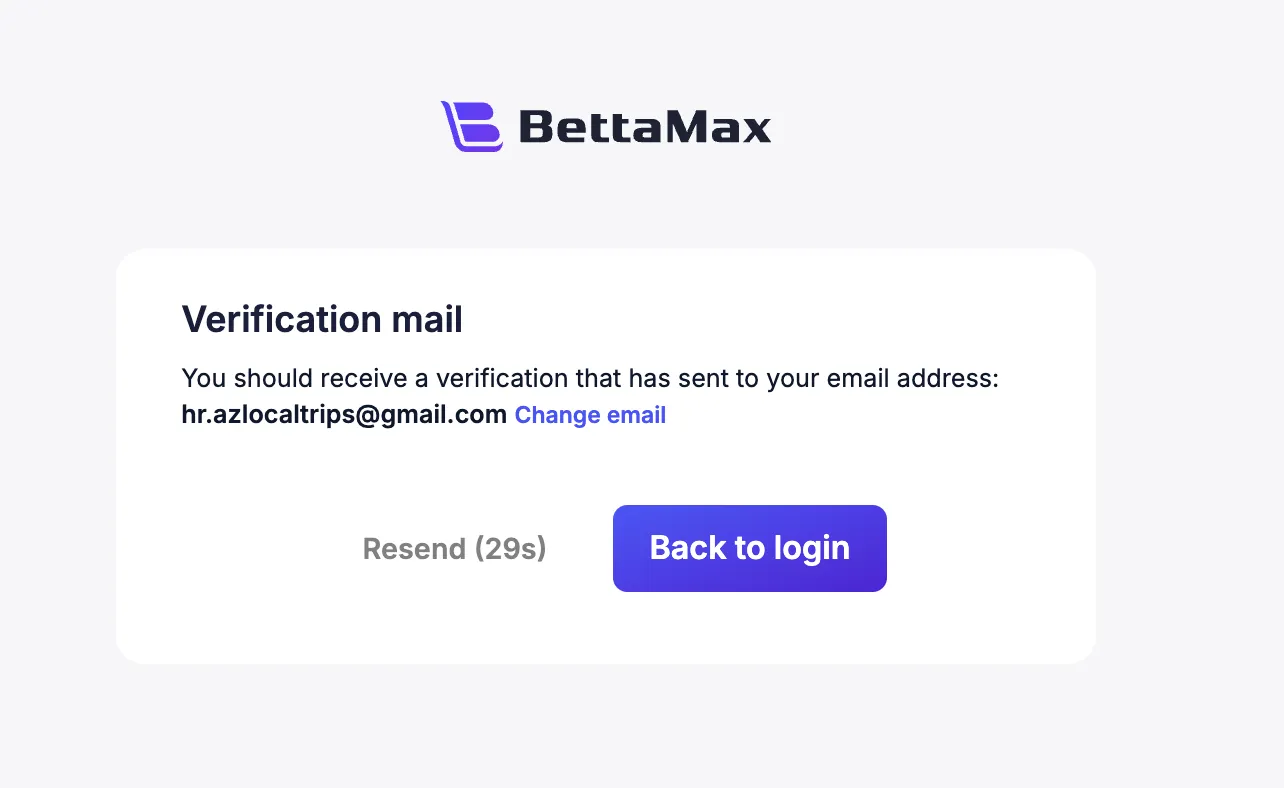
Task: Click the Verification mail heading
Action: 322,320
